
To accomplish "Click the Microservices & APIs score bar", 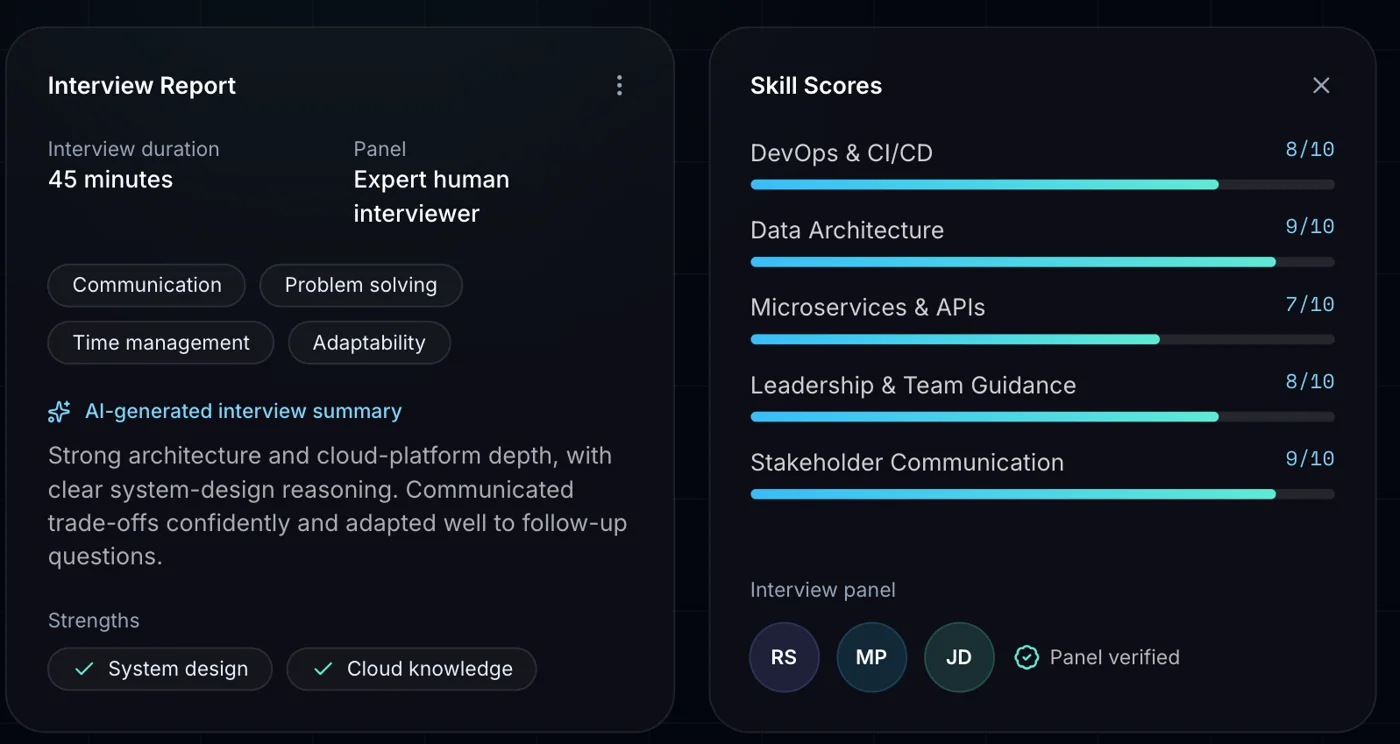I will [x=1042, y=339].
